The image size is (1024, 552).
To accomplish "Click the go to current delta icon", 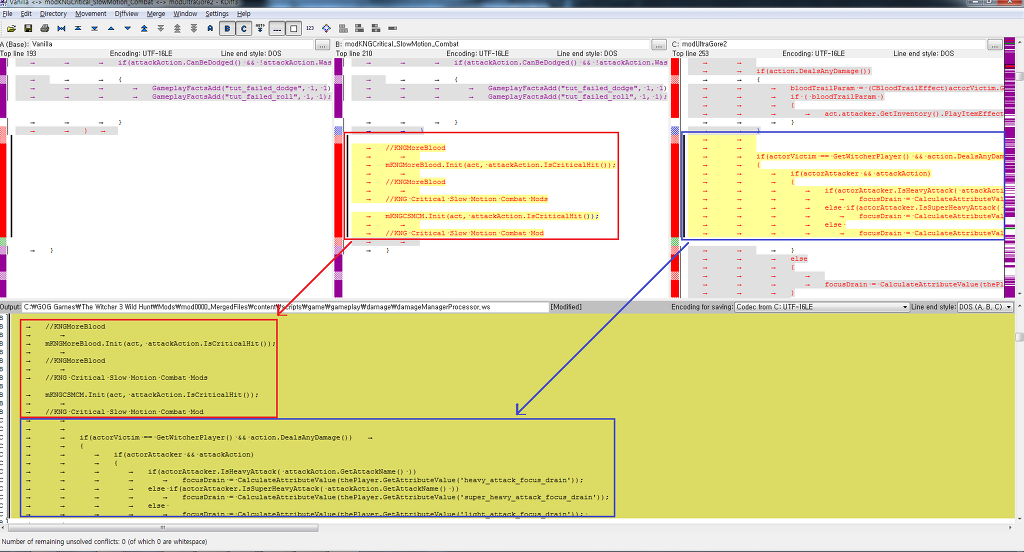I will (63, 28).
